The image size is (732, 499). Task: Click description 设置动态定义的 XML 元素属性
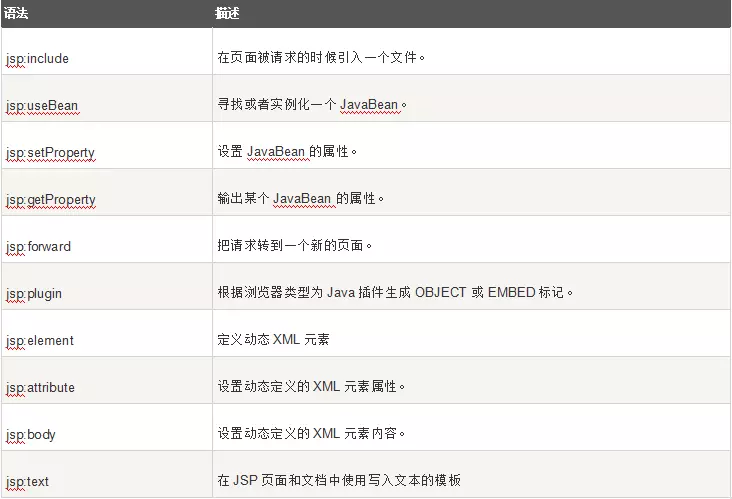311,387
